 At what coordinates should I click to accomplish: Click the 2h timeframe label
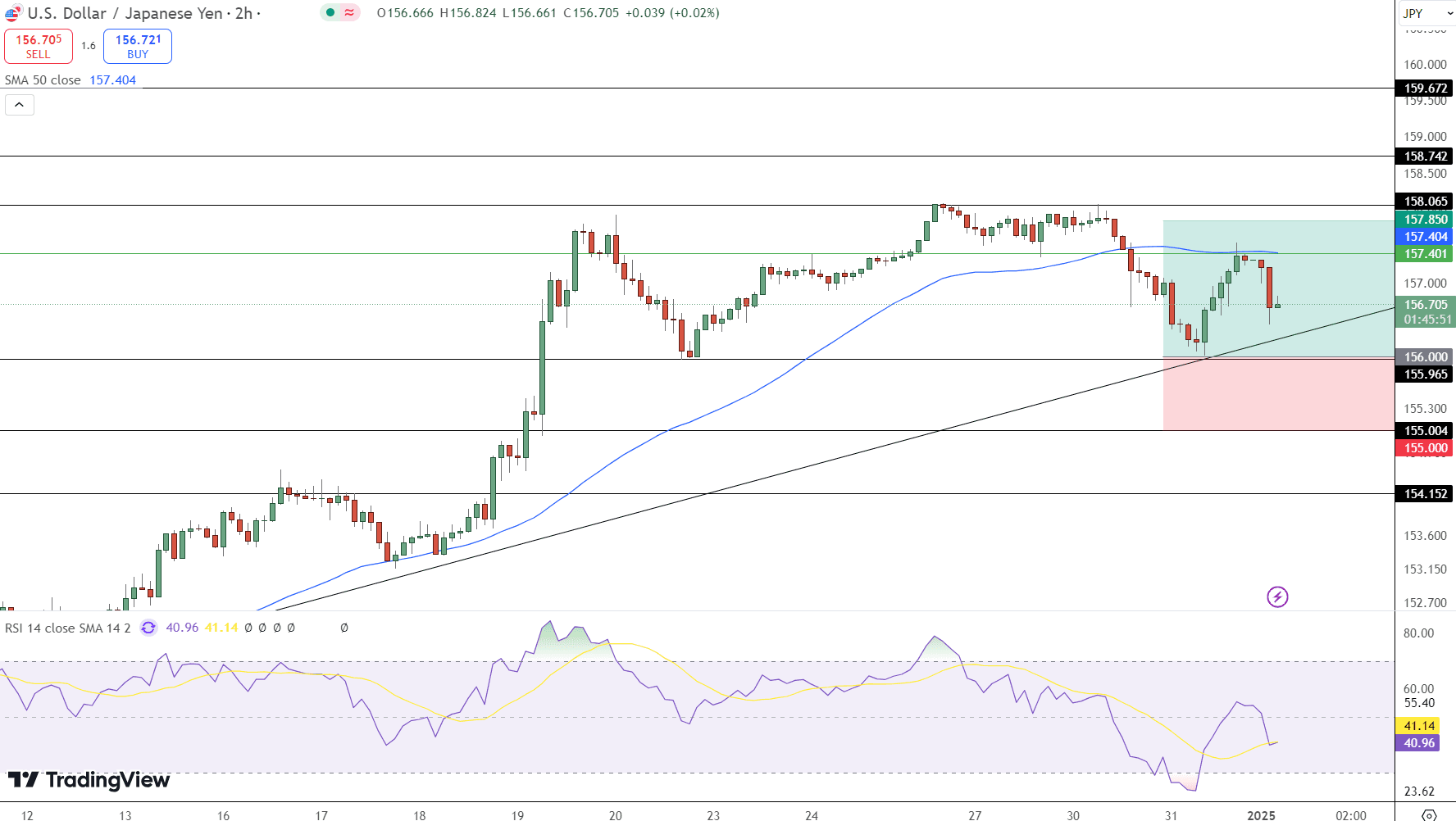pos(243,13)
